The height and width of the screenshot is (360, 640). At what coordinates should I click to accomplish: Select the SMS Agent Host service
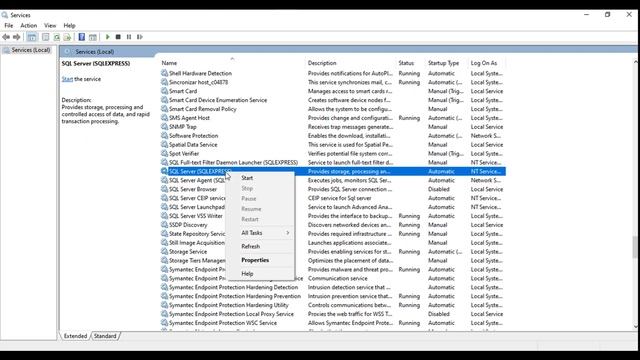click(189, 118)
